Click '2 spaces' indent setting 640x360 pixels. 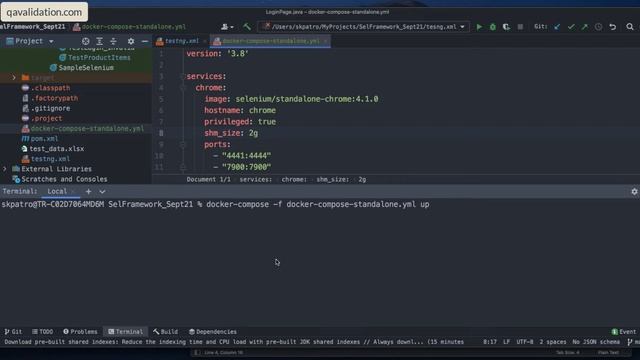coord(553,342)
